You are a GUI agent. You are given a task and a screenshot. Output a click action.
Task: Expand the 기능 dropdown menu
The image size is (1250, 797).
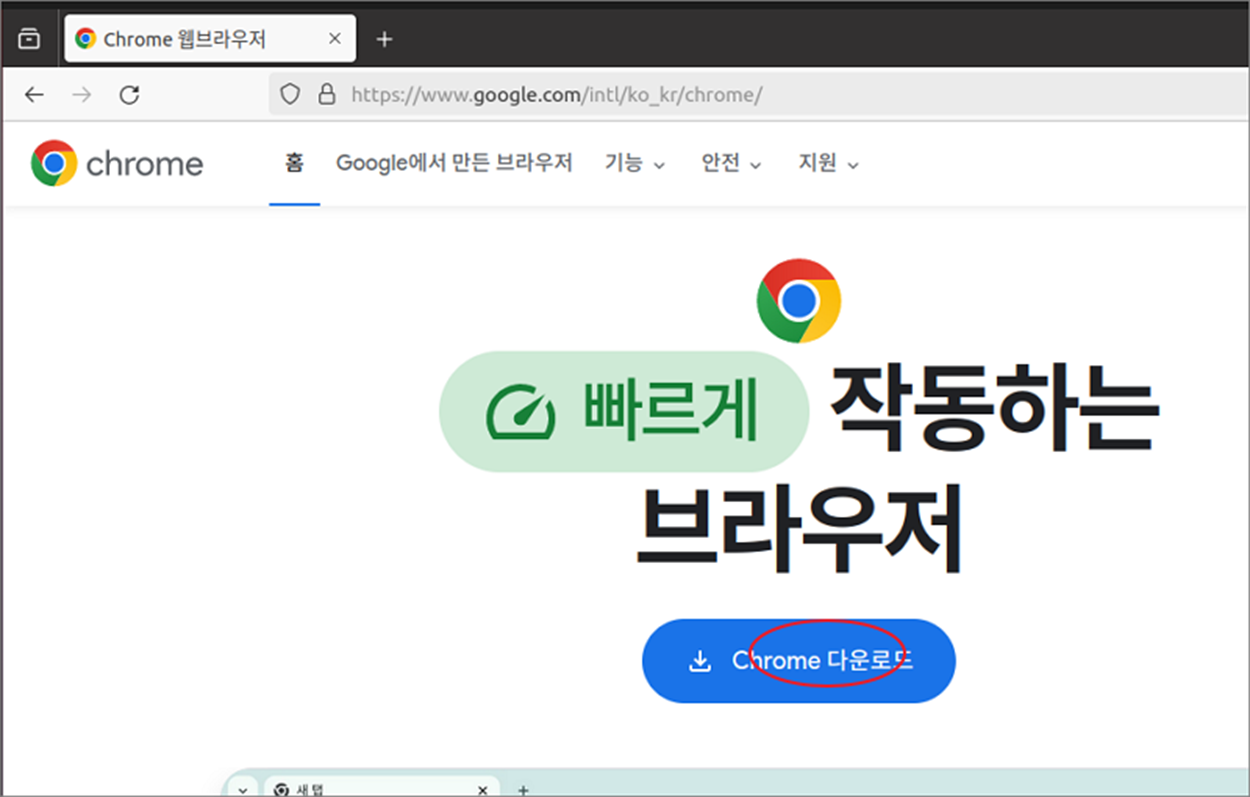coord(635,163)
